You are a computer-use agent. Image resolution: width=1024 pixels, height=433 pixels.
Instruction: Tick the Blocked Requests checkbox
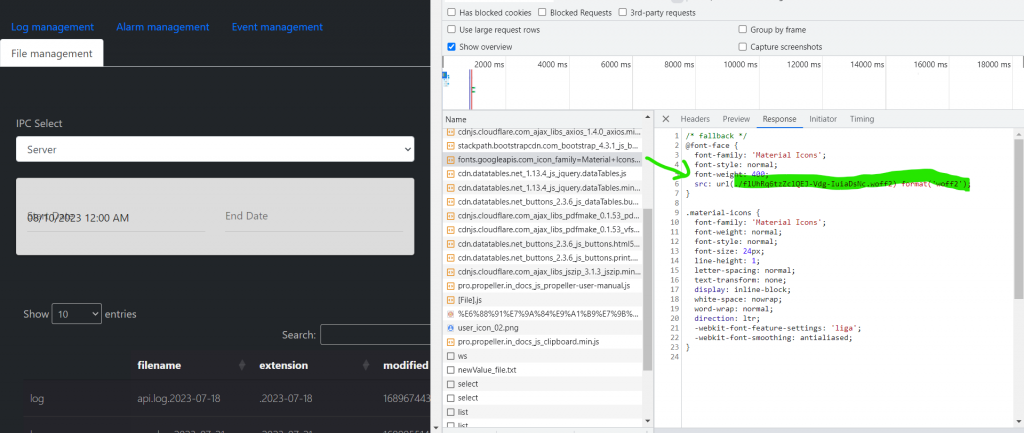click(x=542, y=12)
